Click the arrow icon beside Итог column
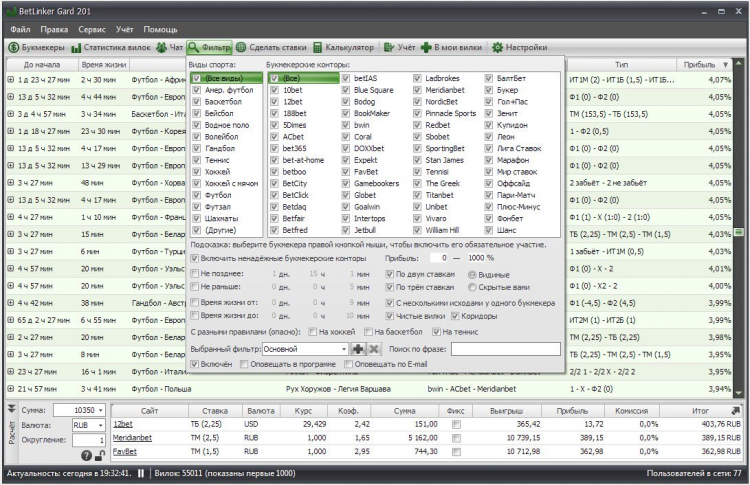The height and width of the screenshot is (485, 750). click(735, 410)
